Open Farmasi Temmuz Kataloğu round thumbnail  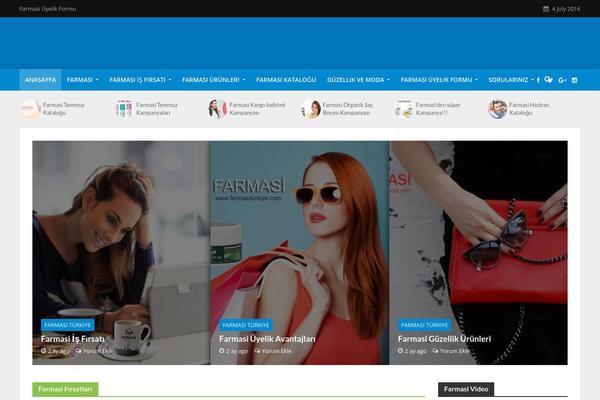pyautogui.click(x=30, y=109)
